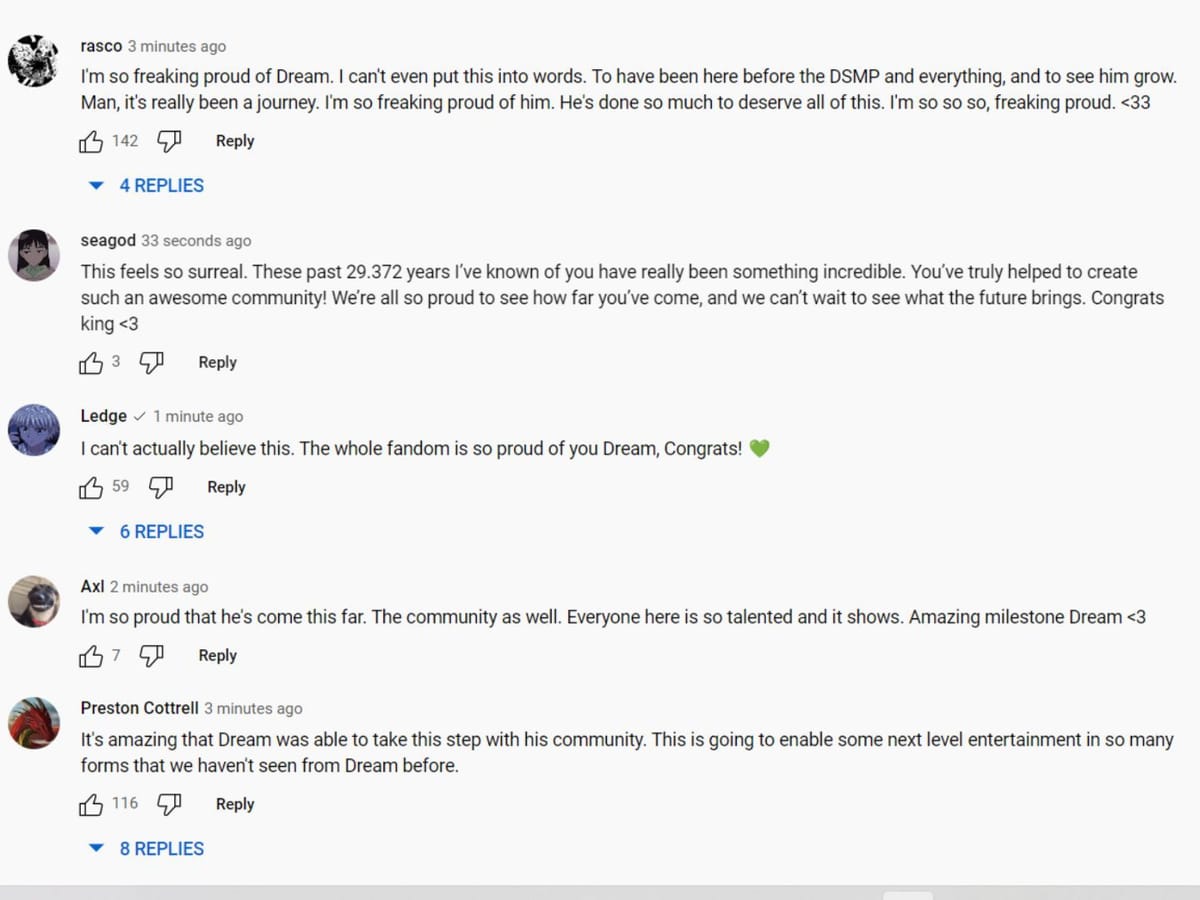
Task: Dislike rasco's comment
Action: 170,142
